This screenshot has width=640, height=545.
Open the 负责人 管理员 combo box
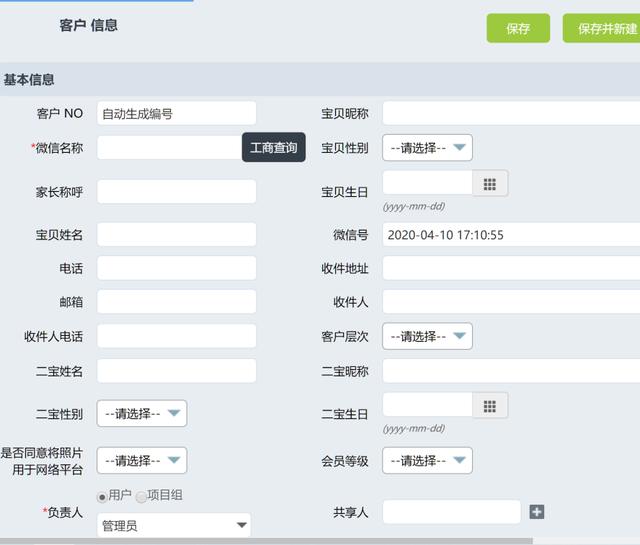click(x=174, y=525)
